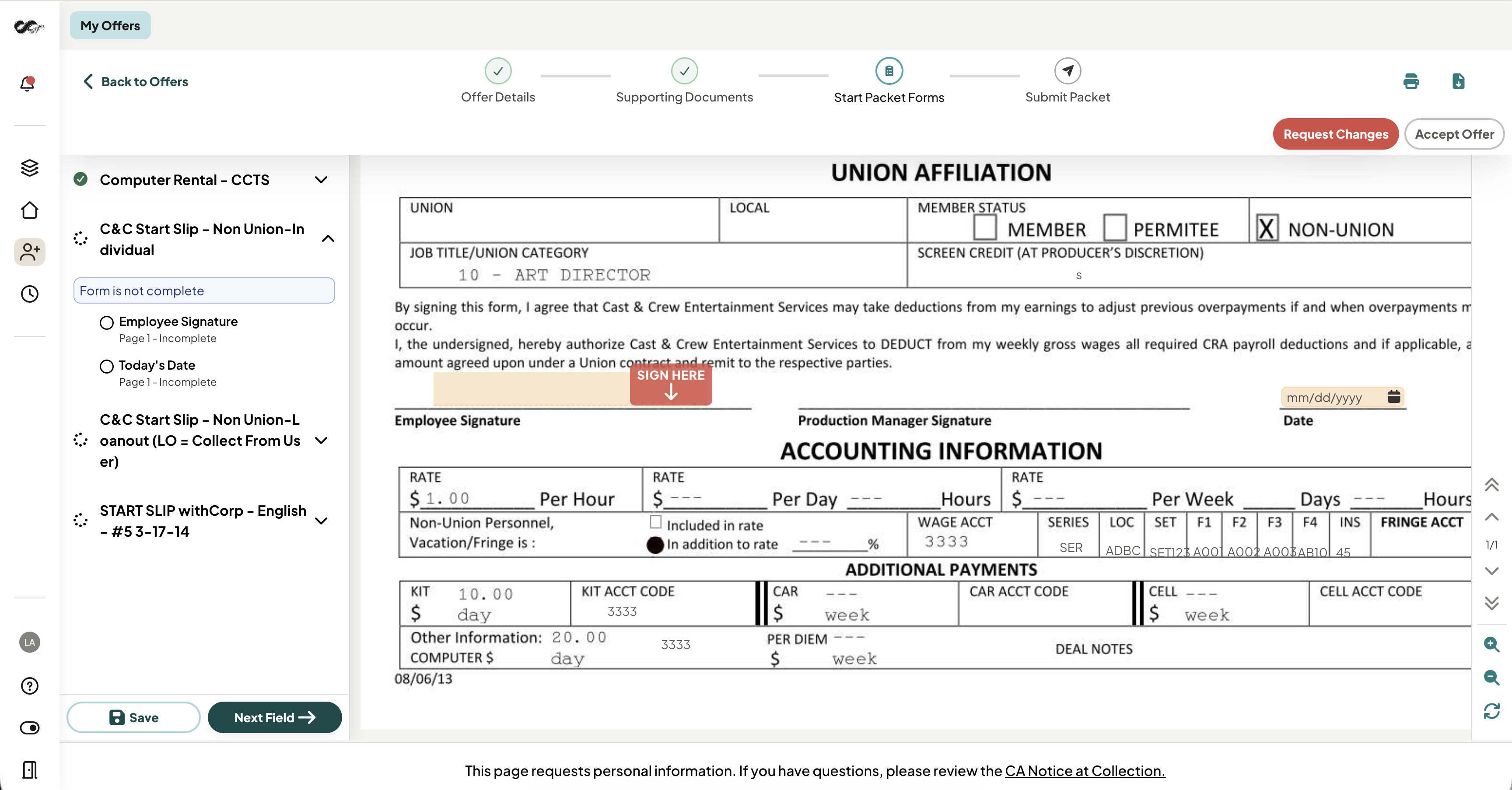
Task: Go to the home sidebar icon
Action: coord(29,210)
